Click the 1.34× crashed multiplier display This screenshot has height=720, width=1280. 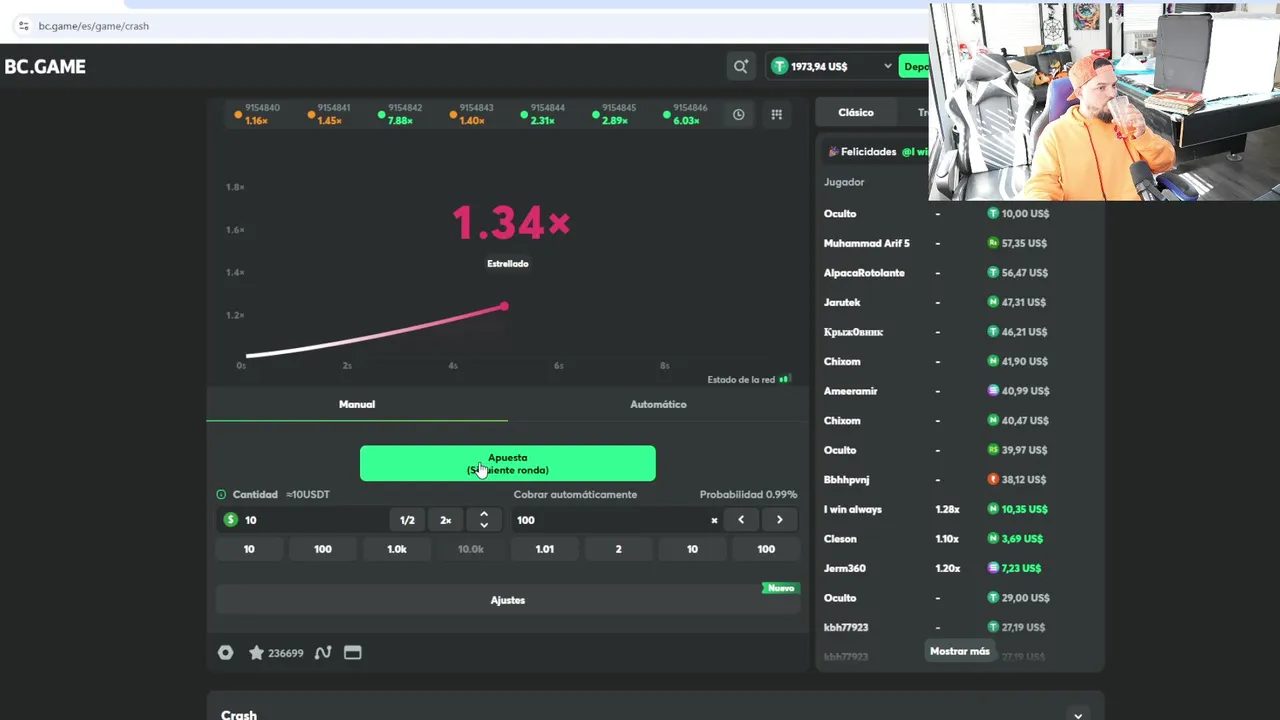pos(511,222)
